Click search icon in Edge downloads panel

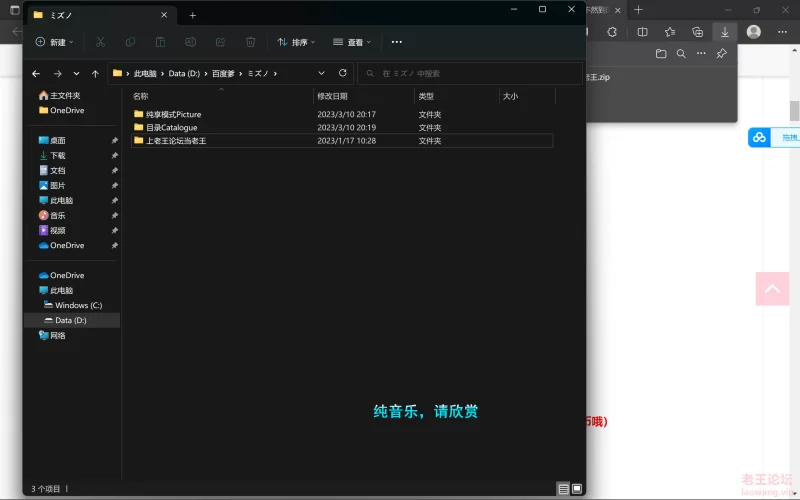(x=681, y=54)
